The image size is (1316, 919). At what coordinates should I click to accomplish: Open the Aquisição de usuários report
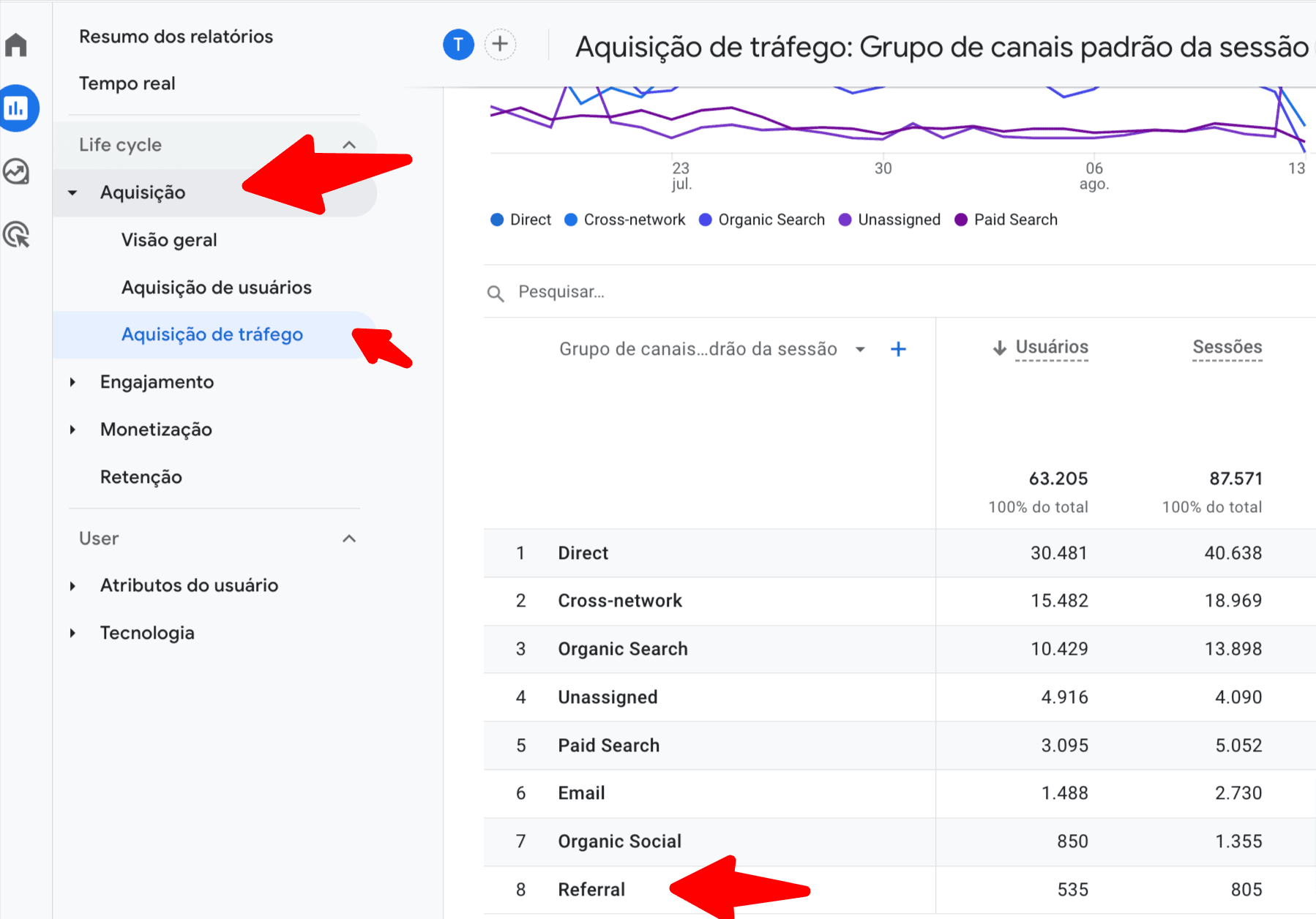(216, 287)
